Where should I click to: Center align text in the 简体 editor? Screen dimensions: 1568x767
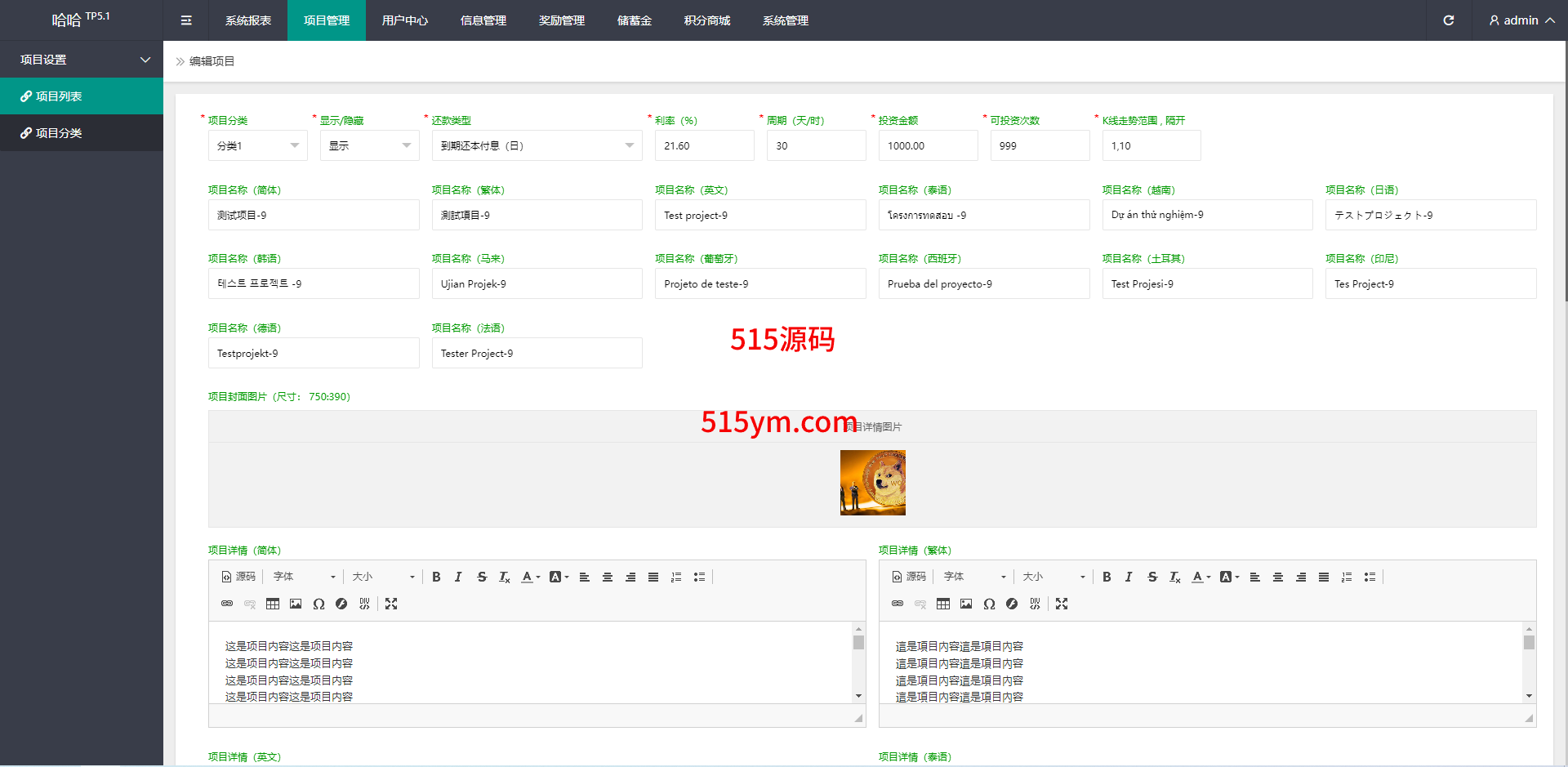608,577
